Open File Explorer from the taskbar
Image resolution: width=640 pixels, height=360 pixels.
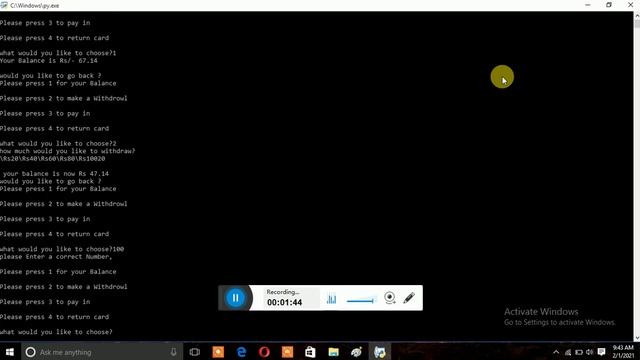333,352
